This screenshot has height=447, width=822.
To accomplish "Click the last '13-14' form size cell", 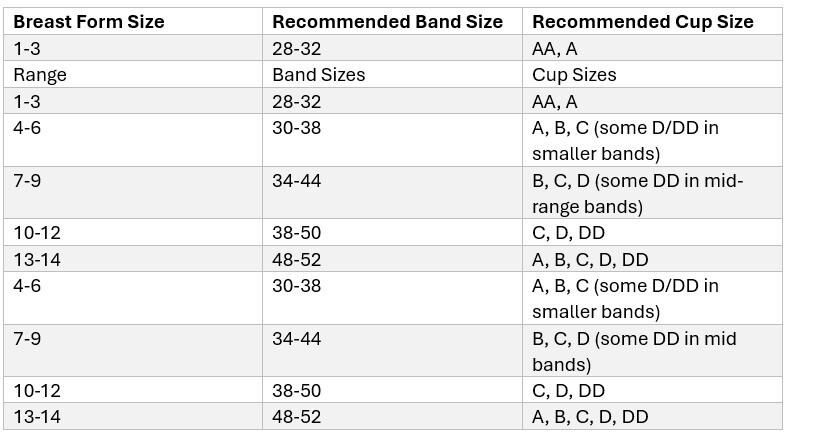I will [133, 417].
